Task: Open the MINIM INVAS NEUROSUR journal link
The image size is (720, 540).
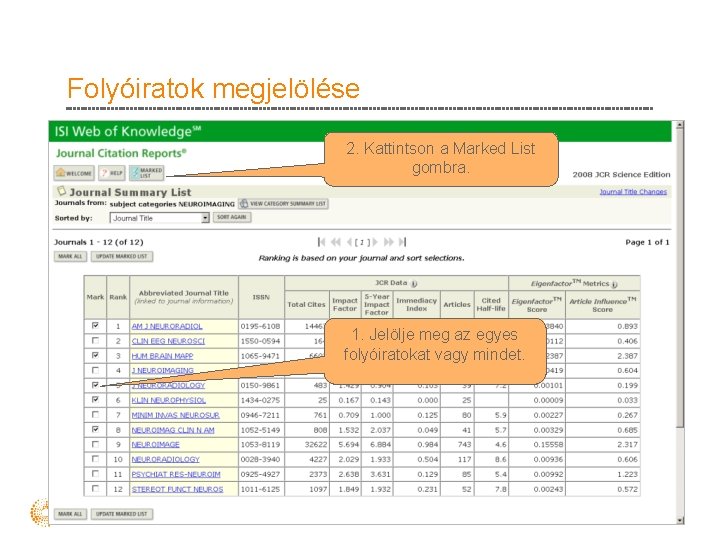Action: pos(175,415)
